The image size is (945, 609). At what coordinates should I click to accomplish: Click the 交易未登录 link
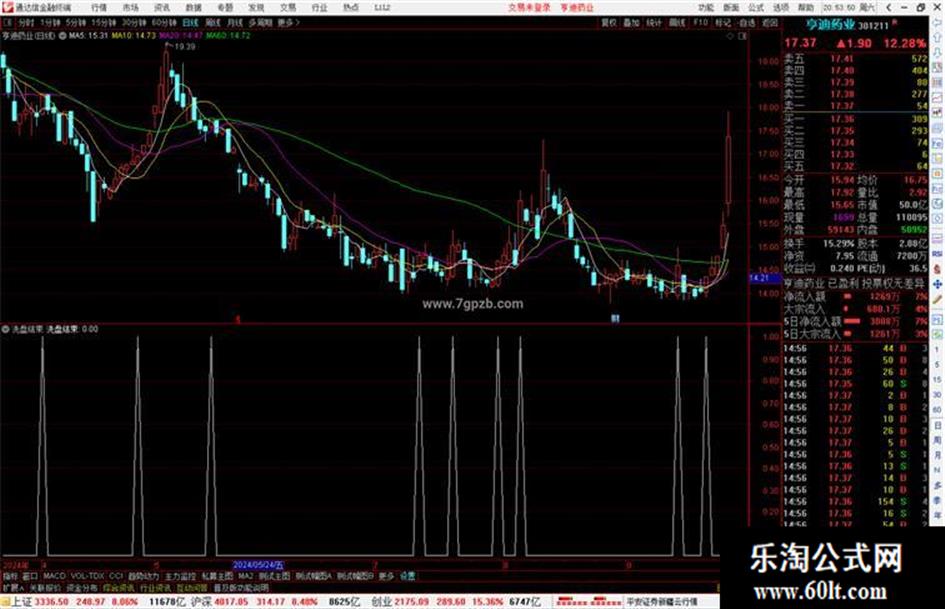(x=529, y=7)
